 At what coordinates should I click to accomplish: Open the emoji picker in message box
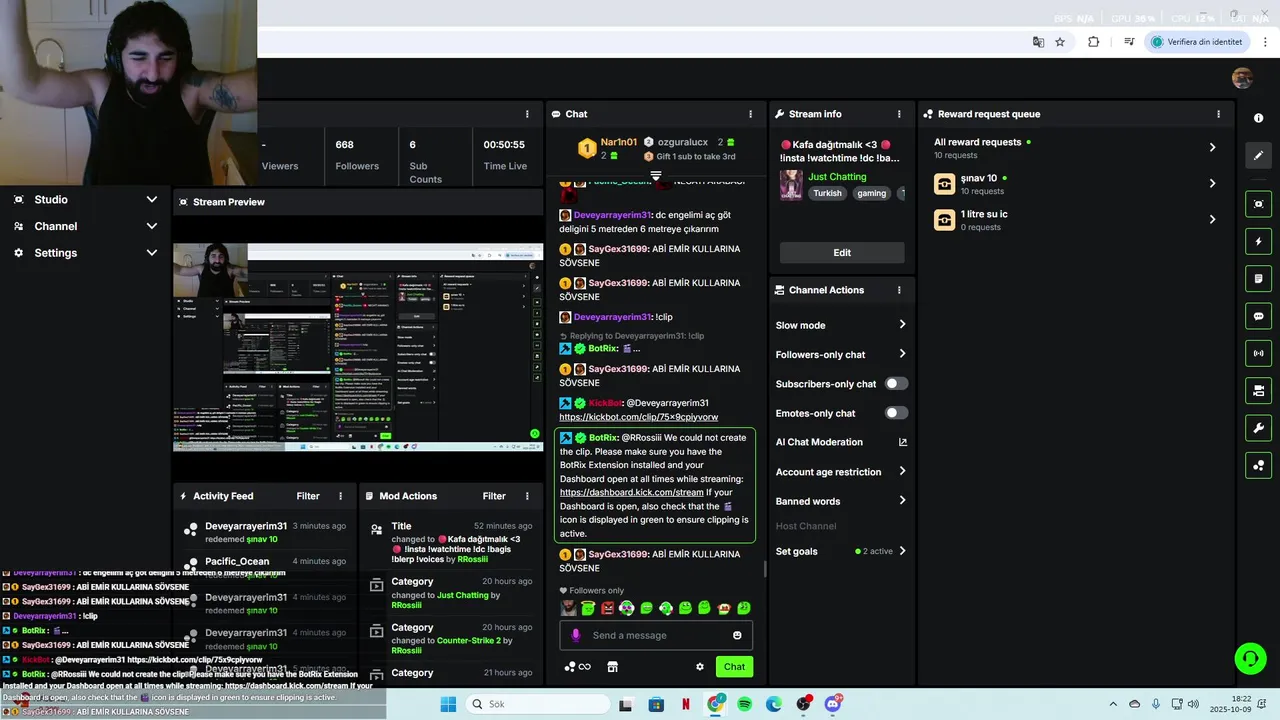(737, 635)
